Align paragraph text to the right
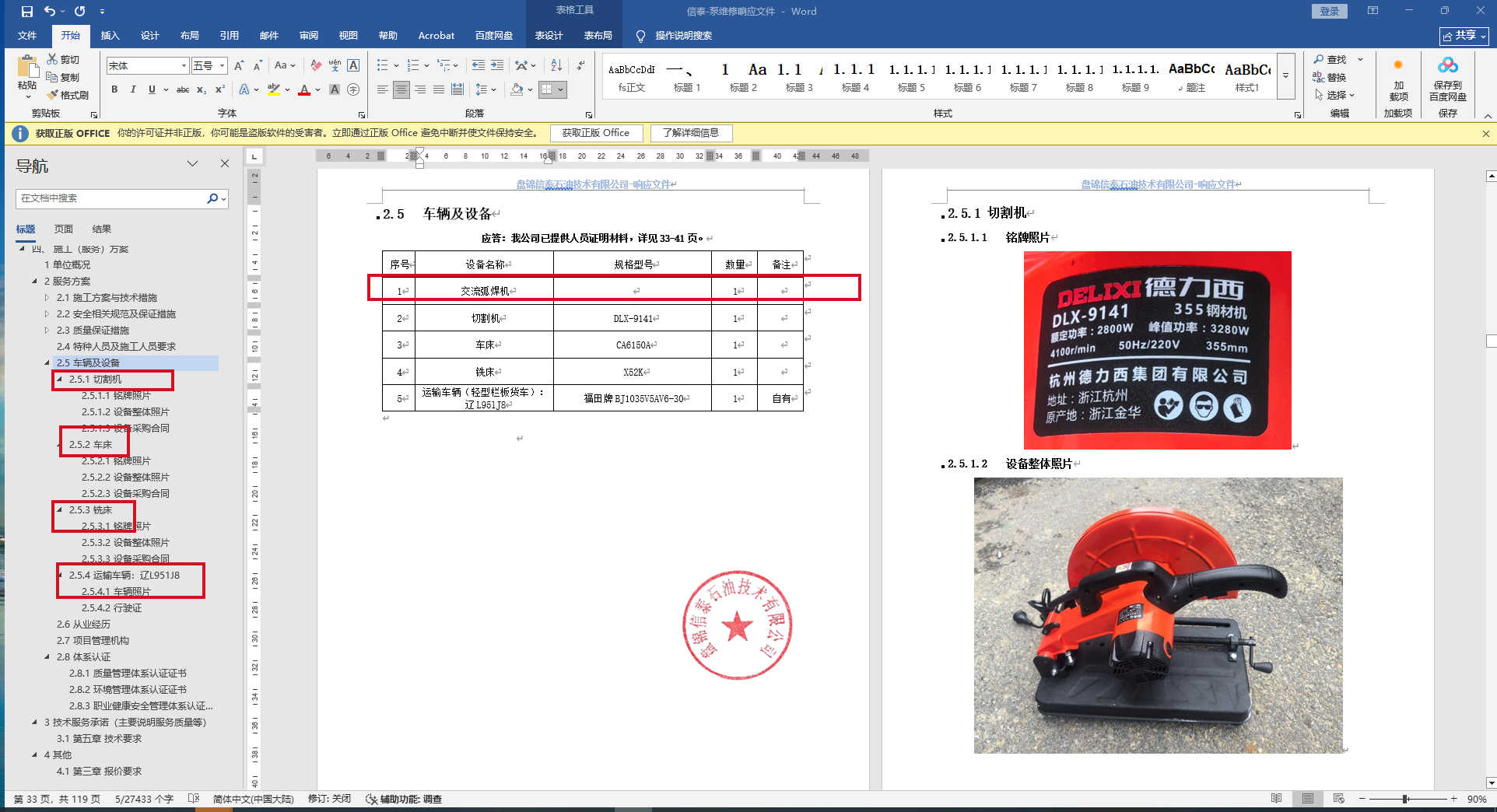The image size is (1497, 812). (420, 90)
